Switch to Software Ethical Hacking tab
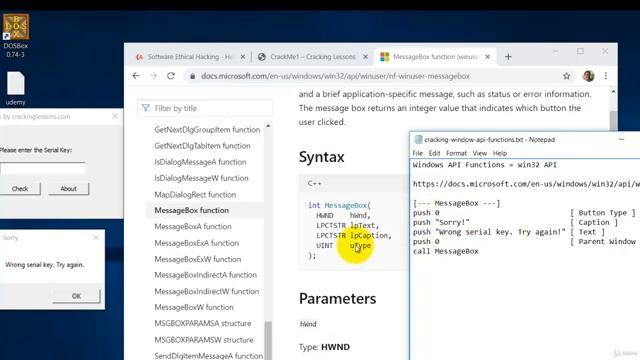Viewport: 640px width, 360px height. pos(190,57)
